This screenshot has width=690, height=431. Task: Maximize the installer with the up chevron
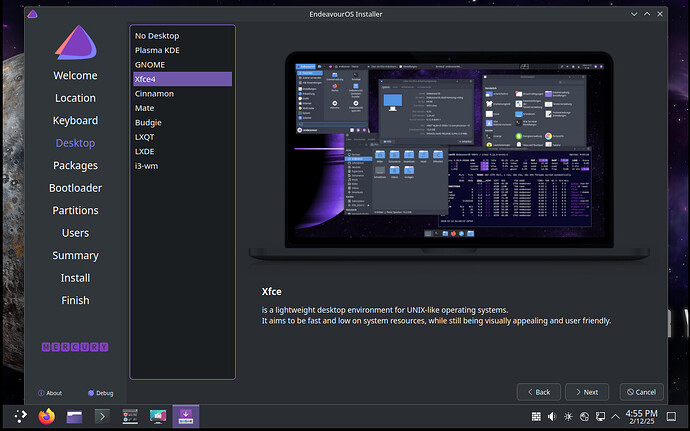647,14
